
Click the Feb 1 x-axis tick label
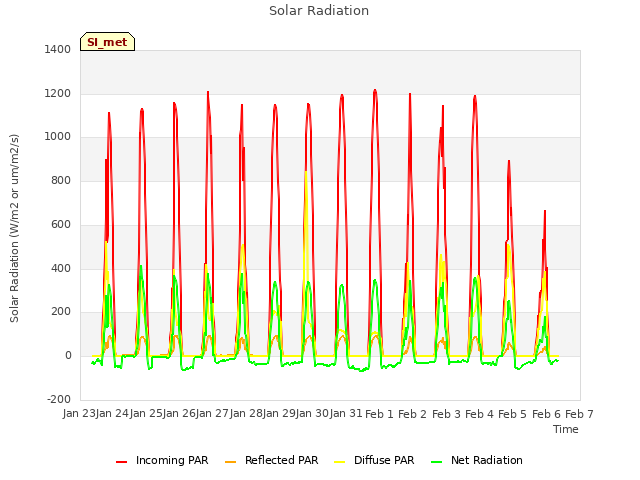379,414
